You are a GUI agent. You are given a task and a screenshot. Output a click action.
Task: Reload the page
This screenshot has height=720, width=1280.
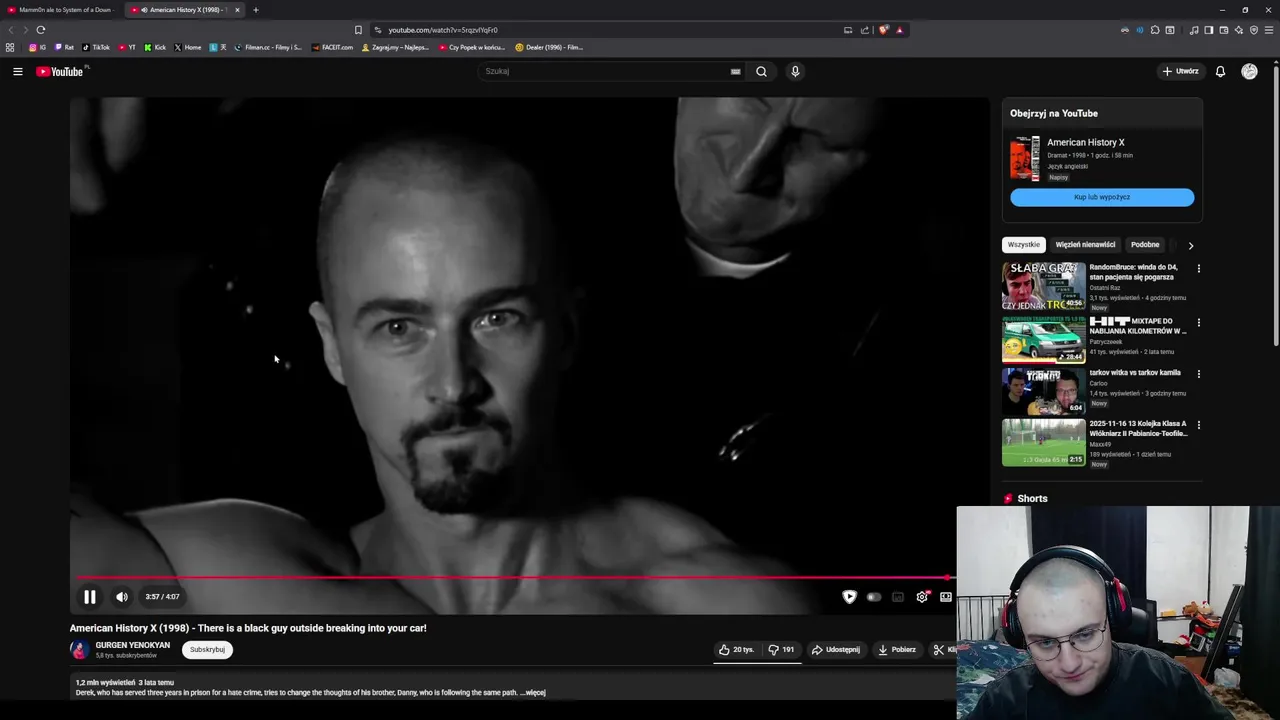[x=41, y=30]
